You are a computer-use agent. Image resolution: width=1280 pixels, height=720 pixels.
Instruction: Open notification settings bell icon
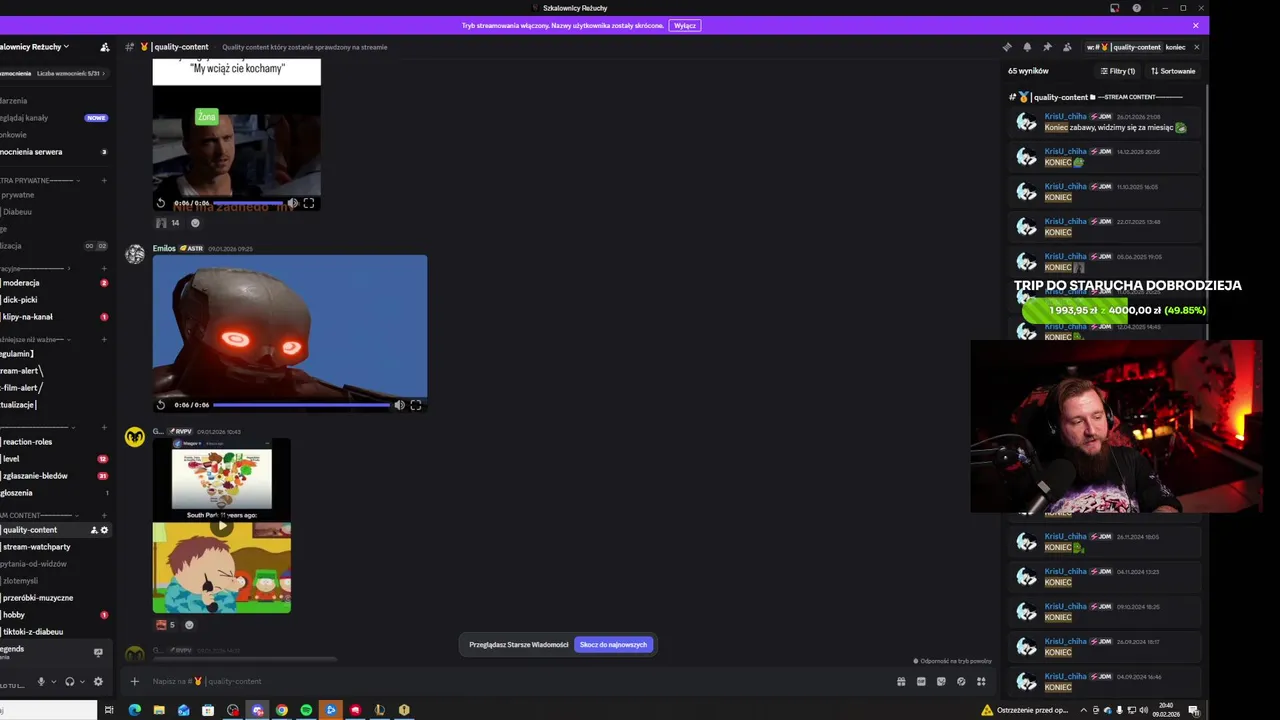tap(1027, 47)
